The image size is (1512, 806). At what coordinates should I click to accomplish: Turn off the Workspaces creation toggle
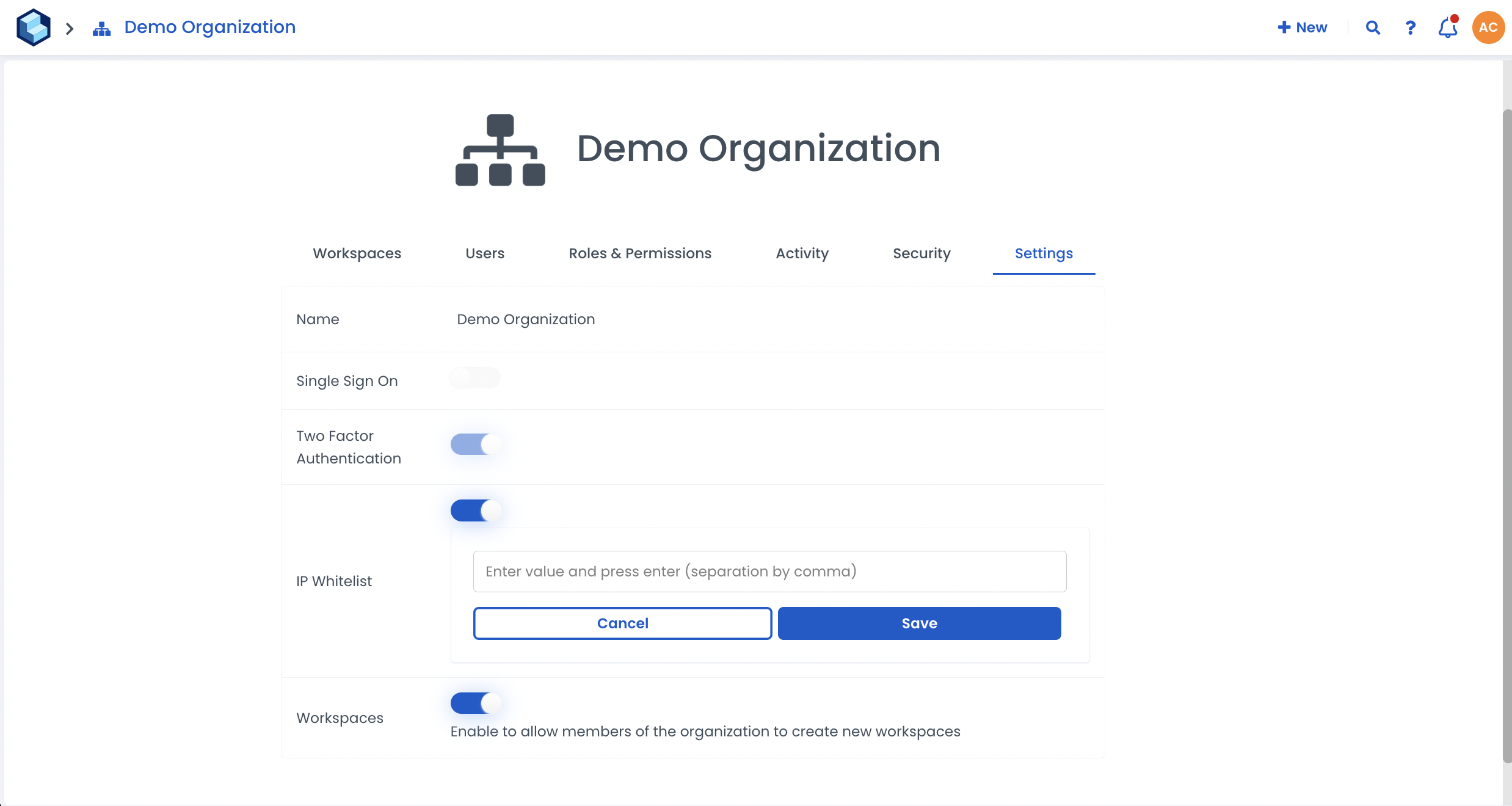point(475,703)
